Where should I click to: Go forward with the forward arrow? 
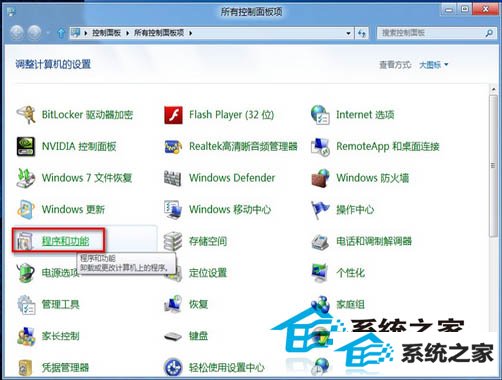coord(34,33)
